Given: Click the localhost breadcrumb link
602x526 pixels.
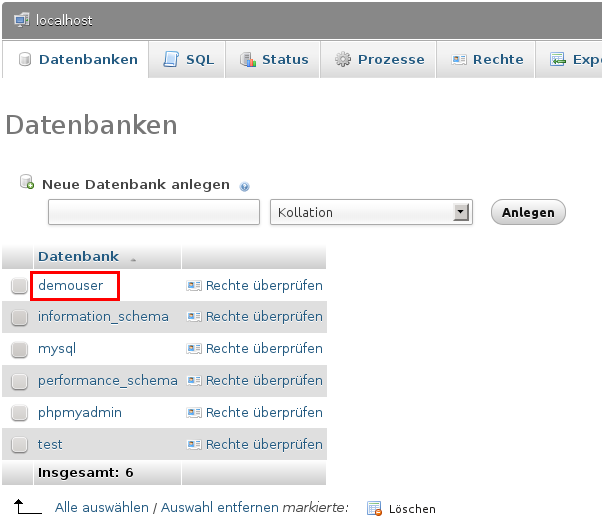Looking at the screenshot, I should (64, 20).
